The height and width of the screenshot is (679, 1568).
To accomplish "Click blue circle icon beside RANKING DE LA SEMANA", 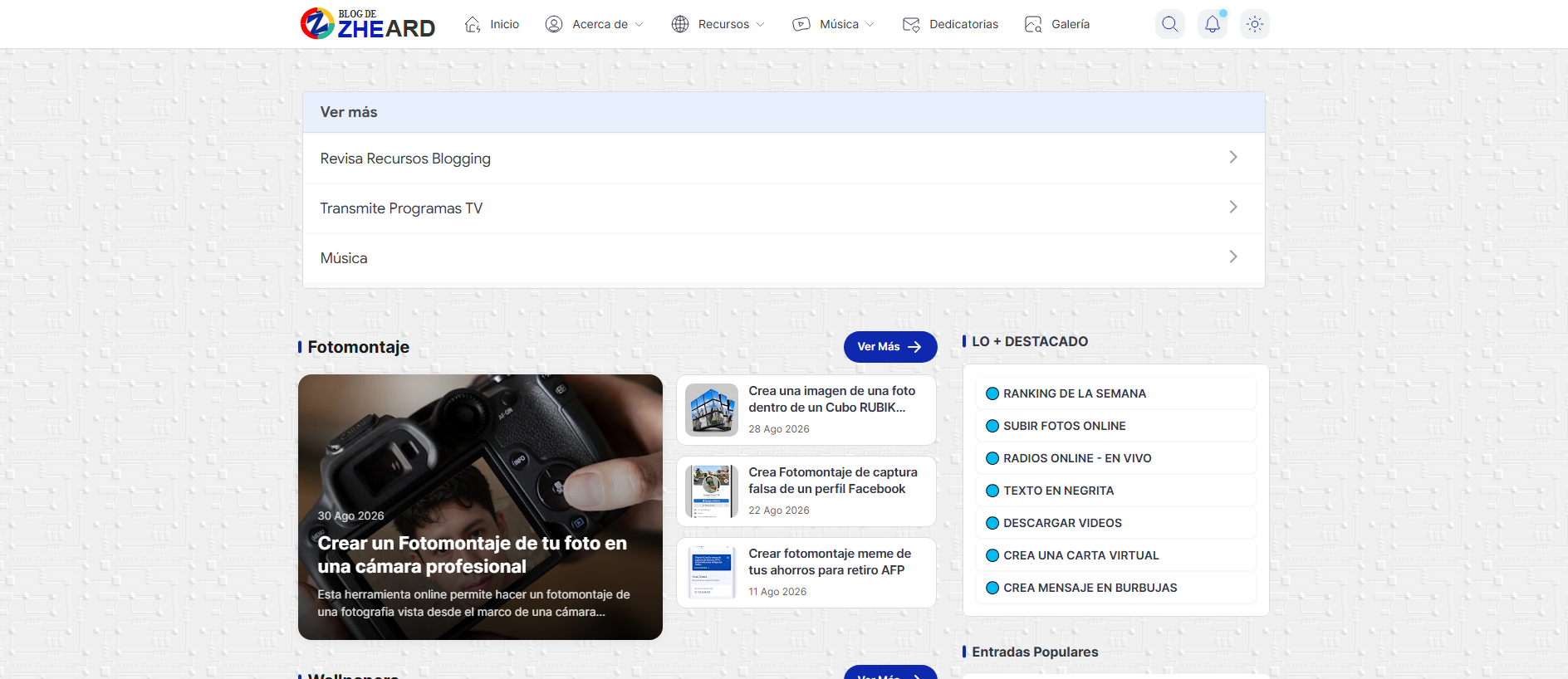I will point(992,393).
